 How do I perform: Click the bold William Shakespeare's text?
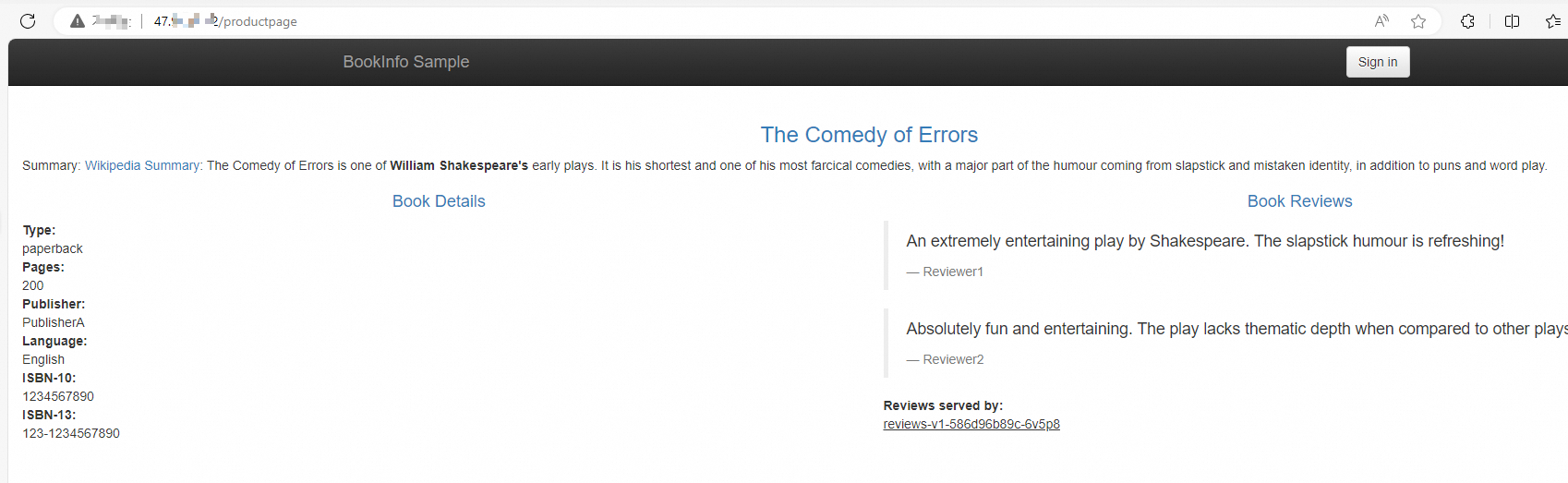click(459, 165)
